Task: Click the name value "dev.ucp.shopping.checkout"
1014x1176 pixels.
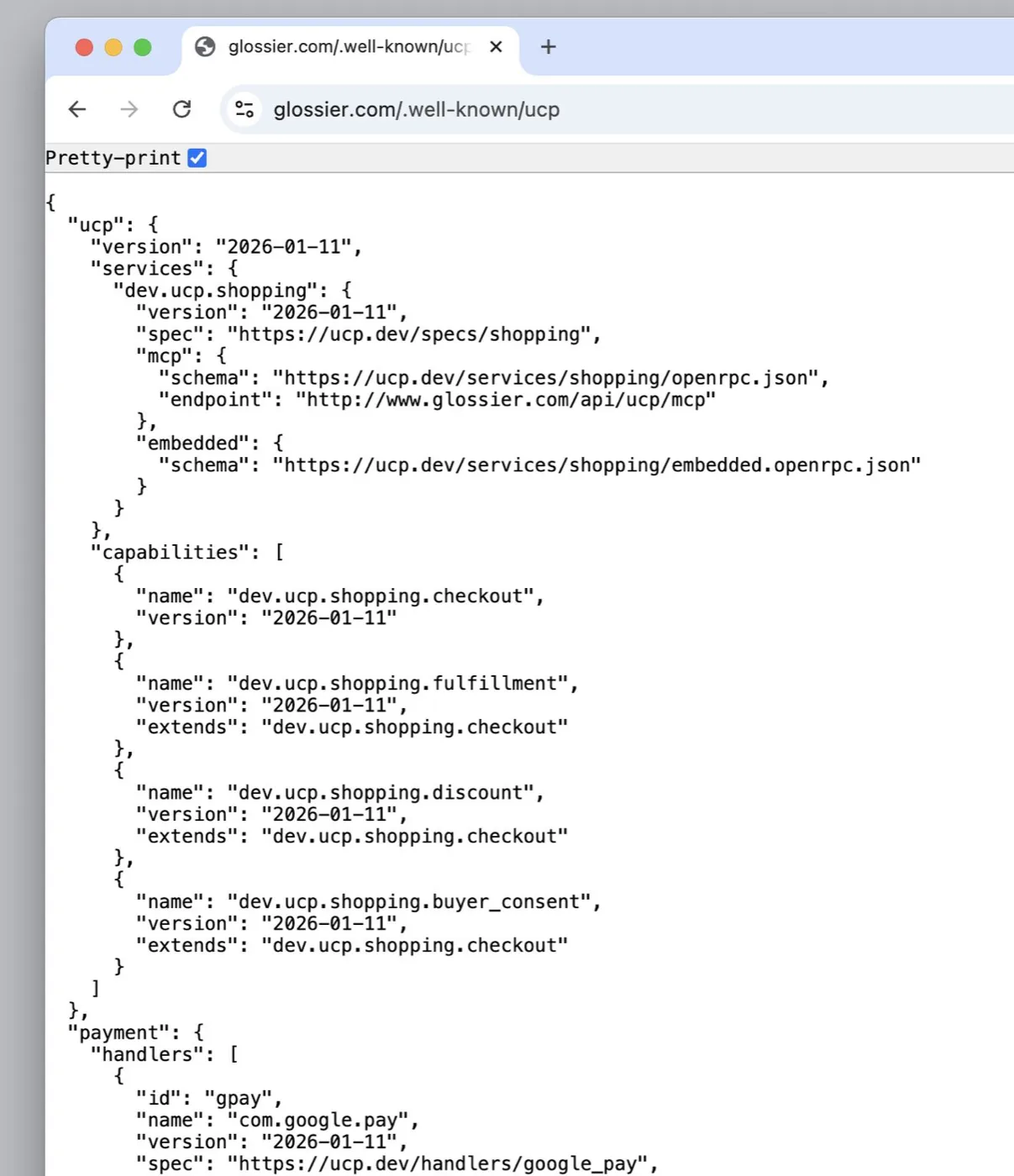Action: point(381,596)
